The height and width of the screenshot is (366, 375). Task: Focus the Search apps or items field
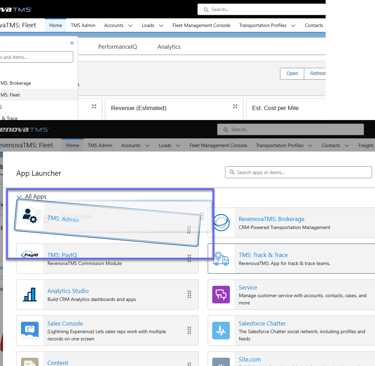pos(298,172)
